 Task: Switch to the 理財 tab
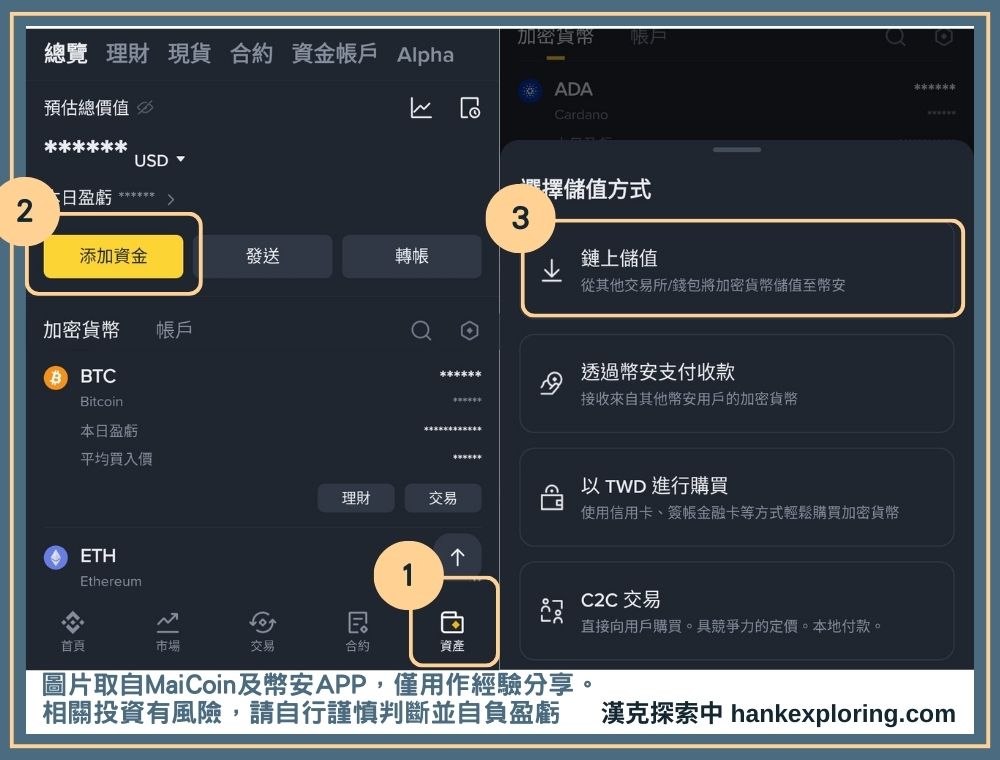click(x=128, y=54)
